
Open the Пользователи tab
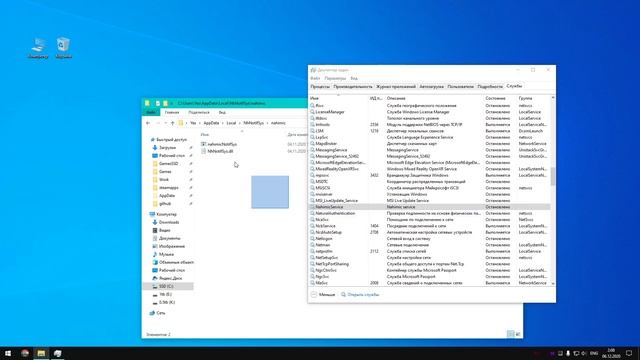click(460, 87)
